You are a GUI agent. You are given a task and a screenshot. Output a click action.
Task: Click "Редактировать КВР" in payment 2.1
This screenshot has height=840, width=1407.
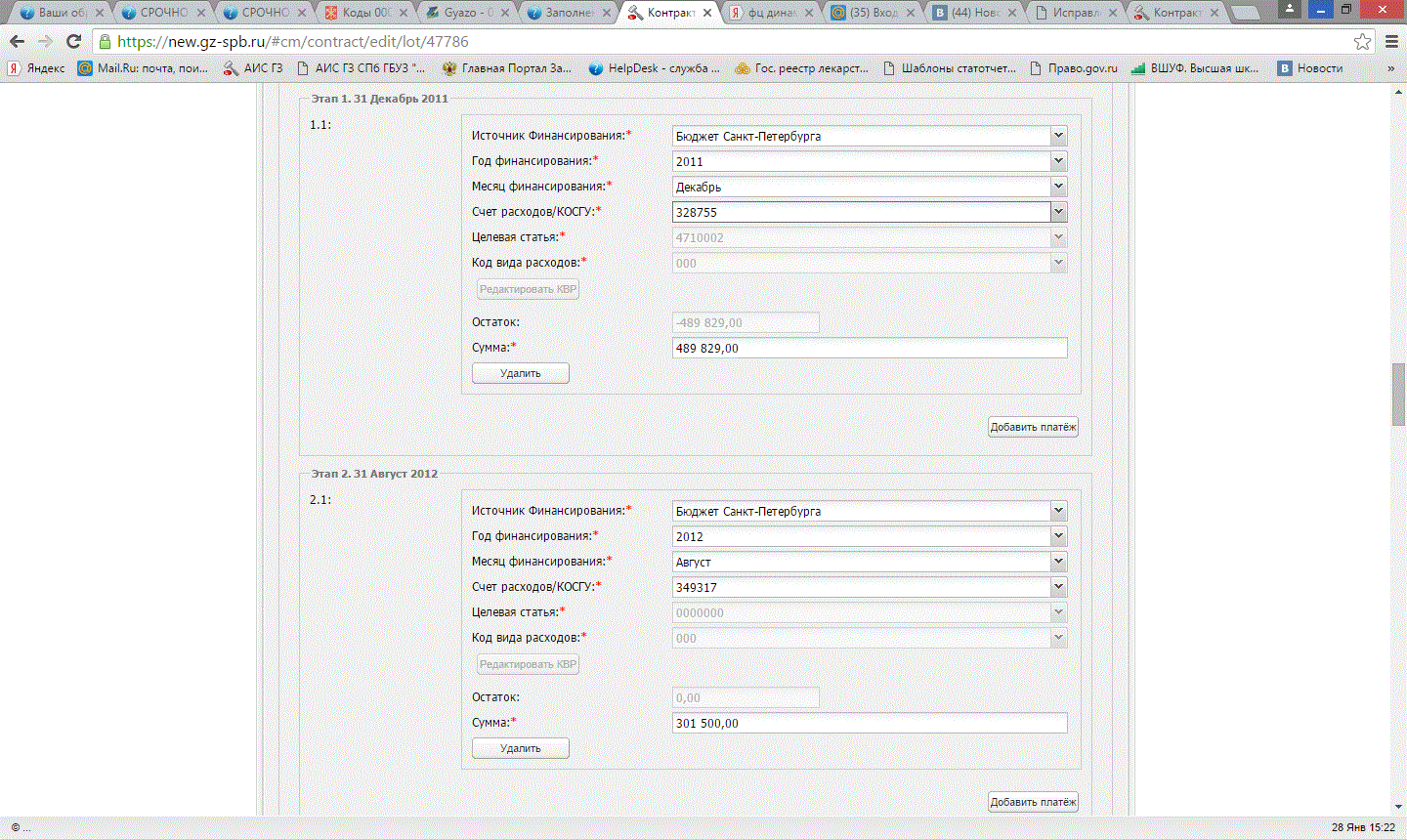coord(528,664)
